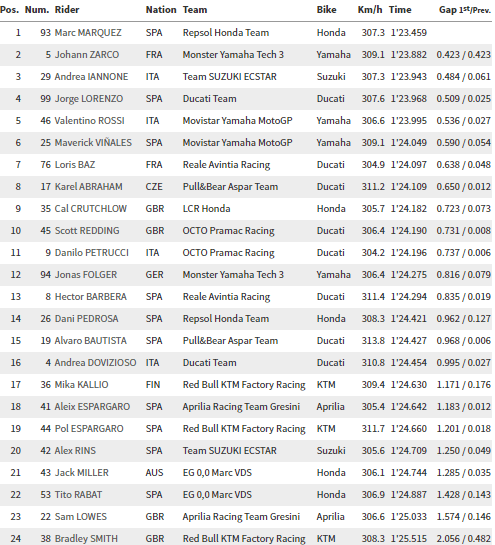The height and width of the screenshot is (545, 495).
Task: Click Karel ABRAHAM's lap time 1'24.109
Action: point(408,187)
